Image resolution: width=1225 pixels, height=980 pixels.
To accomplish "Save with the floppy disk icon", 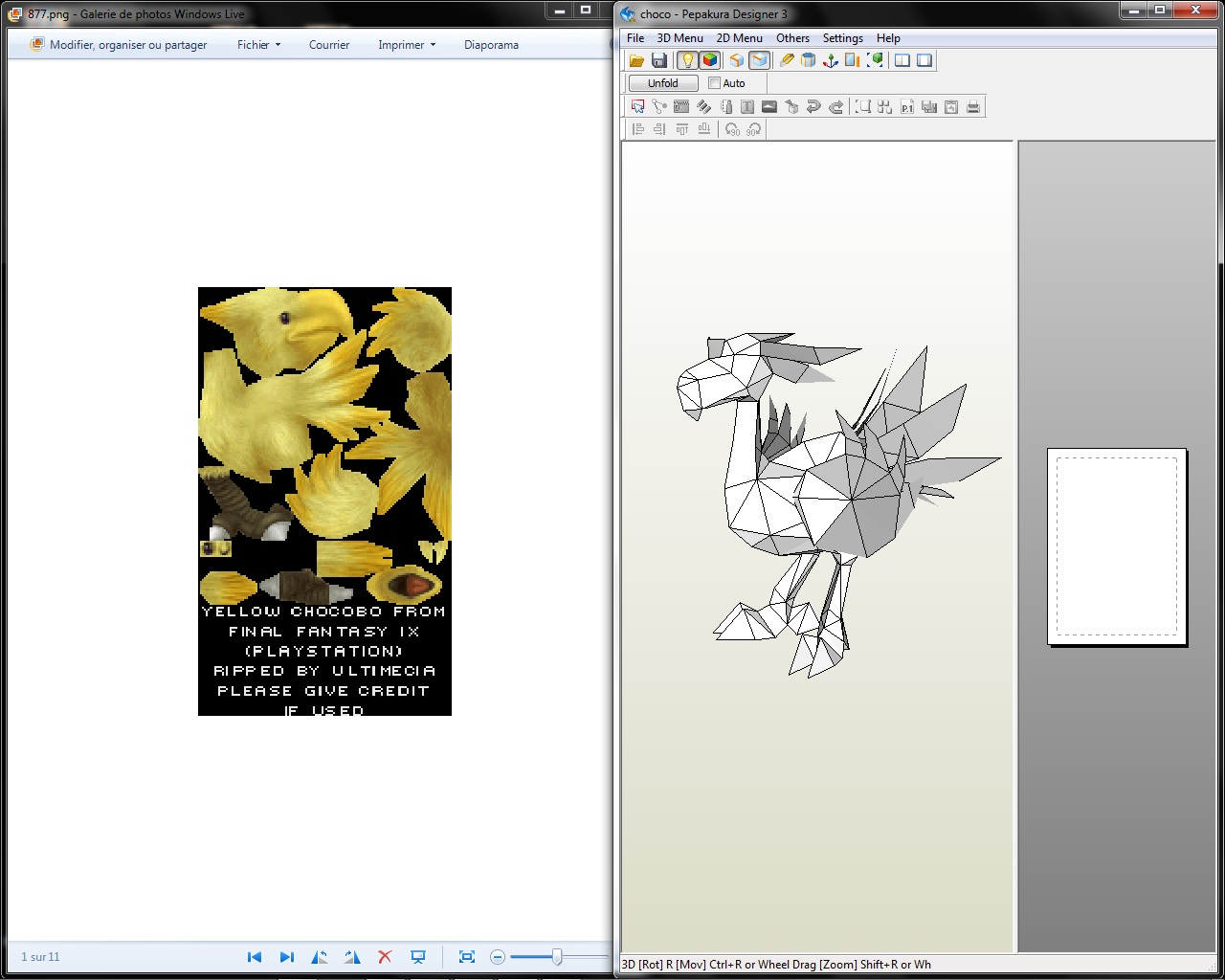I will click(658, 60).
